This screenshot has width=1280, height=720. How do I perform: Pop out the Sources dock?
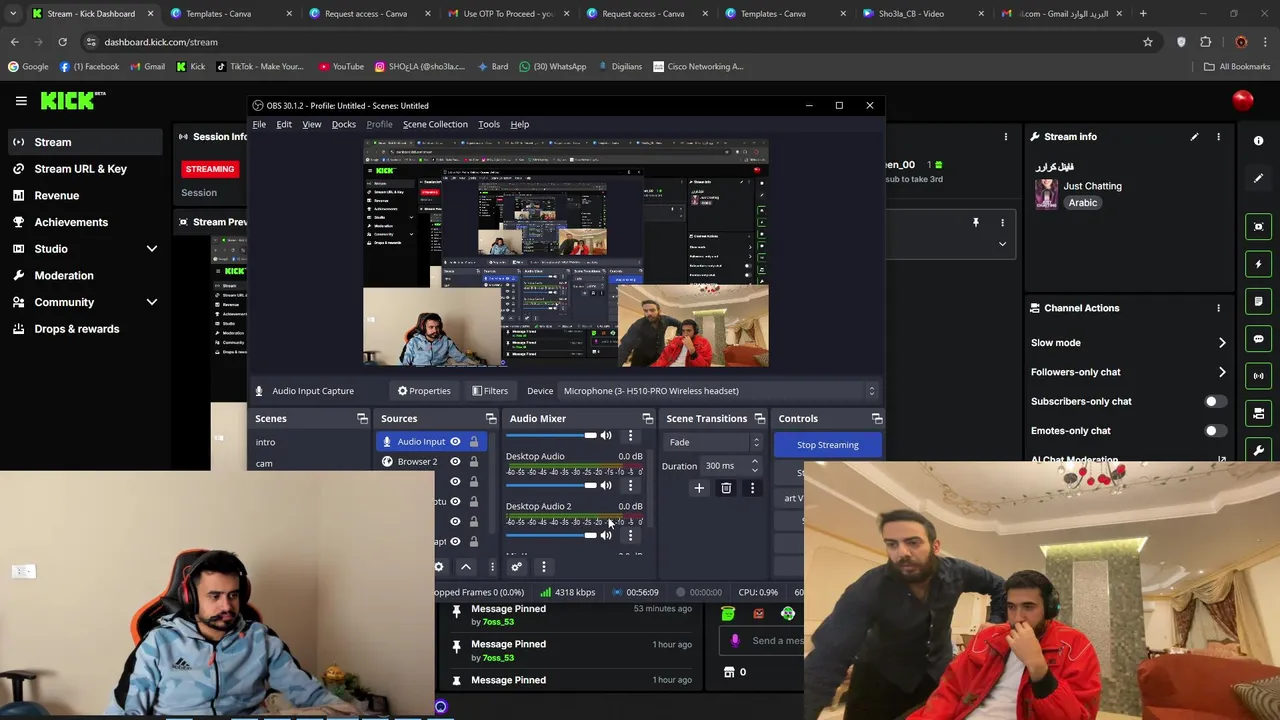tap(491, 419)
